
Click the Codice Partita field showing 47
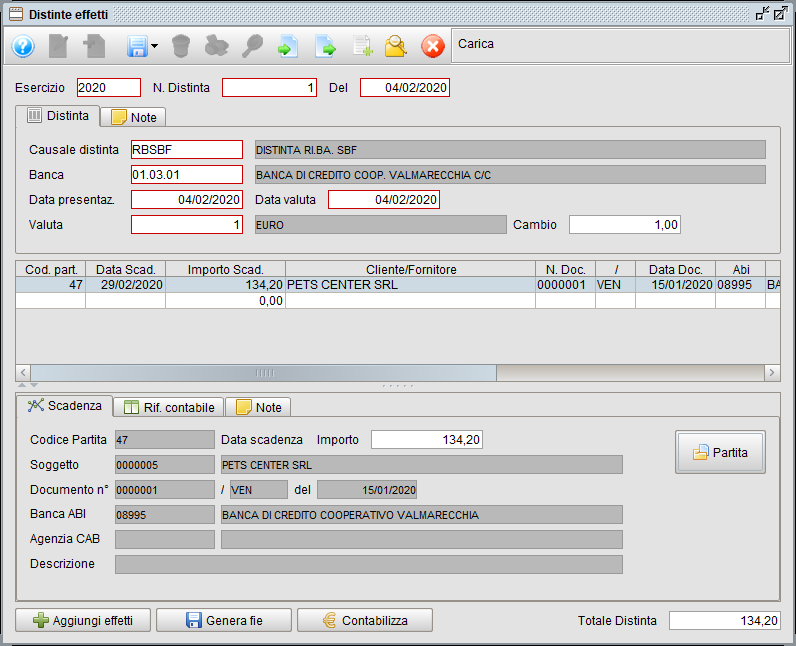pos(164,439)
